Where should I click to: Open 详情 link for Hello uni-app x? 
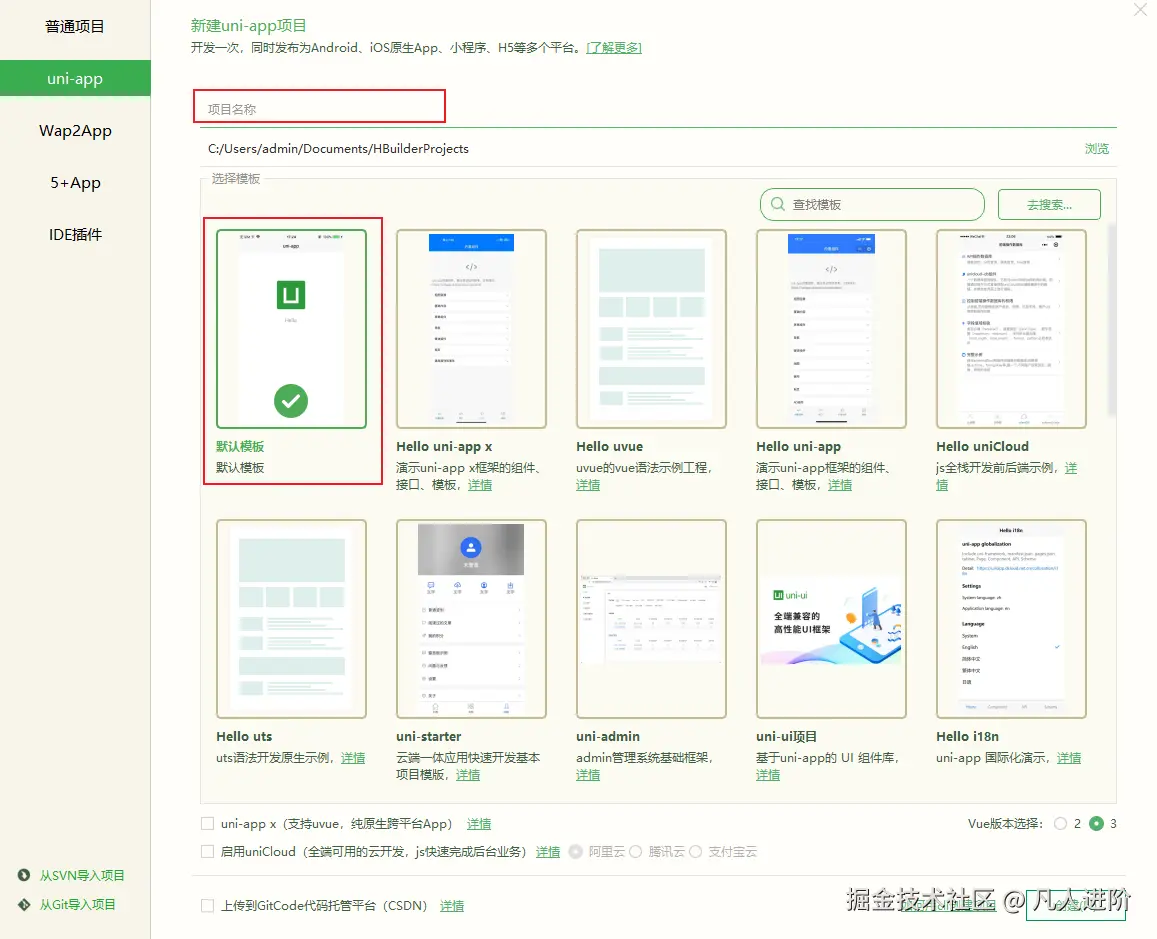[x=480, y=485]
